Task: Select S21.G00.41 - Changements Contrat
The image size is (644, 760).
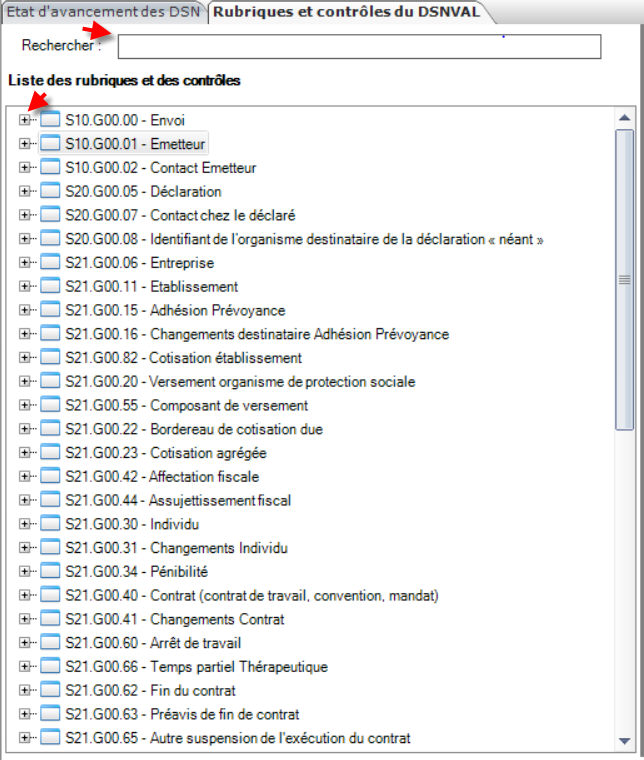Action: [174, 619]
